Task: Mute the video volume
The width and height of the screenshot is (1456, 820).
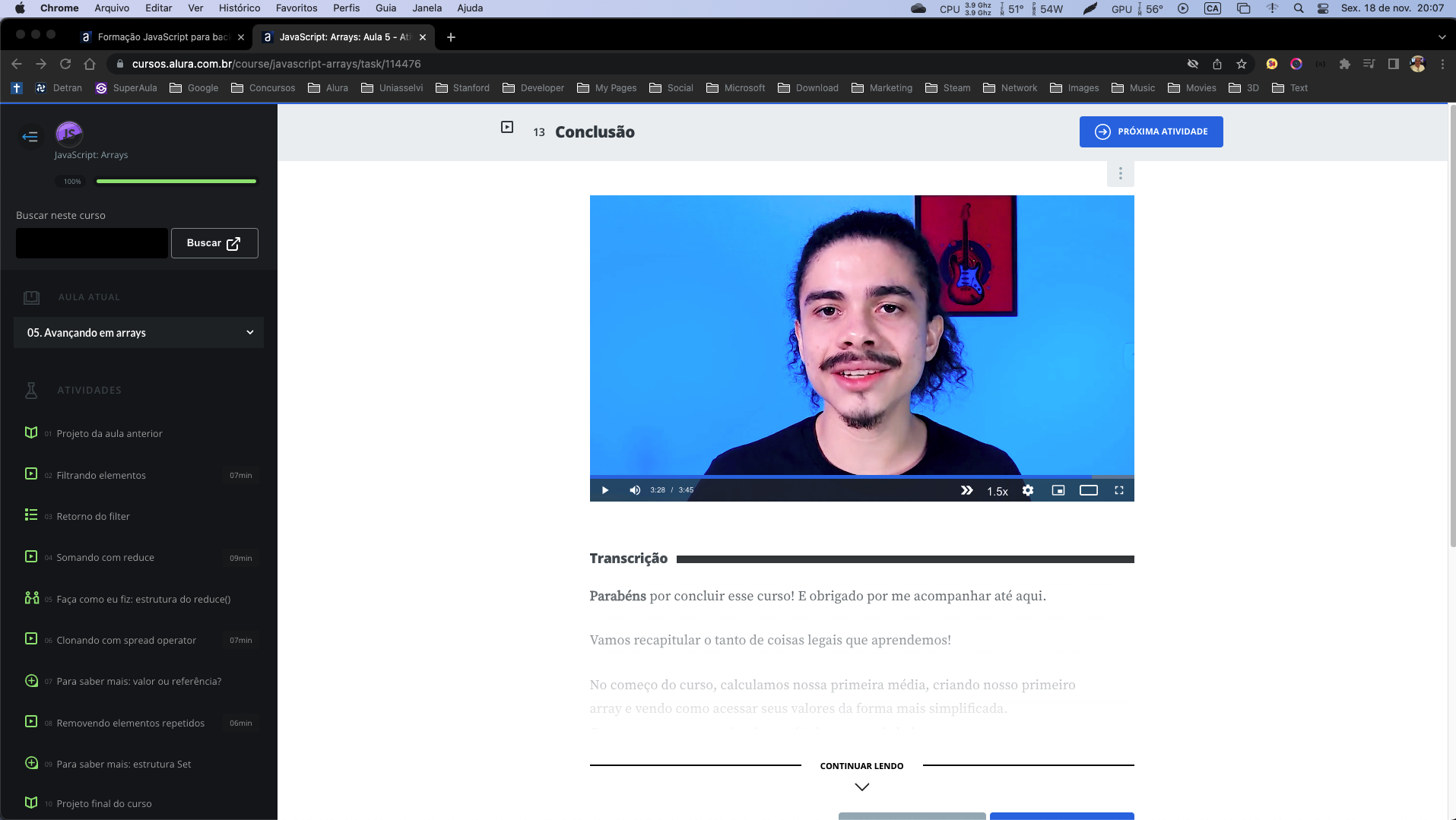Action: click(x=635, y=490)
